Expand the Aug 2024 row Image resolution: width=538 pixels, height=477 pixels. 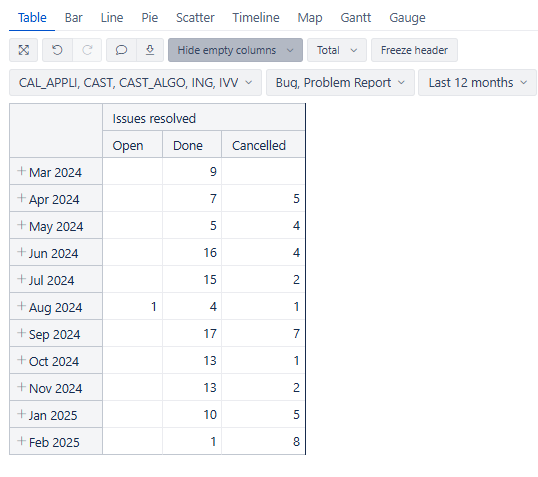[x=21, y=306]
